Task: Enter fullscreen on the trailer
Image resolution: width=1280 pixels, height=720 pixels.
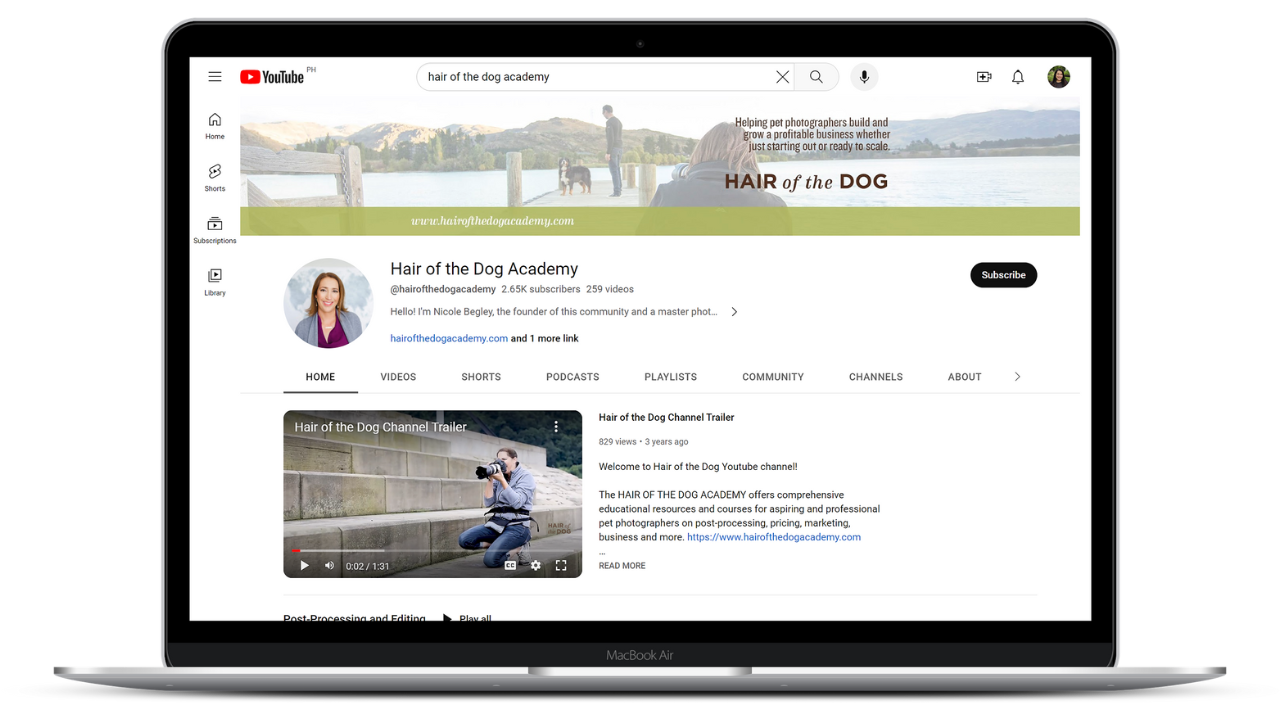Action: [x=561, y=566]
